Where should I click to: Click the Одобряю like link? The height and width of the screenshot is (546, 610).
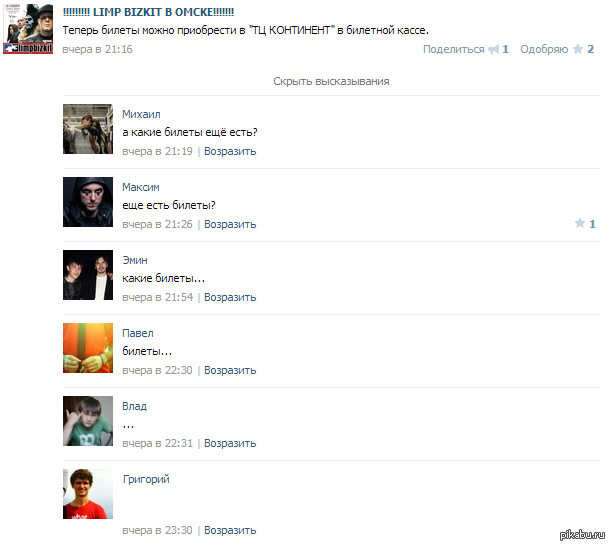click(544, 49)
